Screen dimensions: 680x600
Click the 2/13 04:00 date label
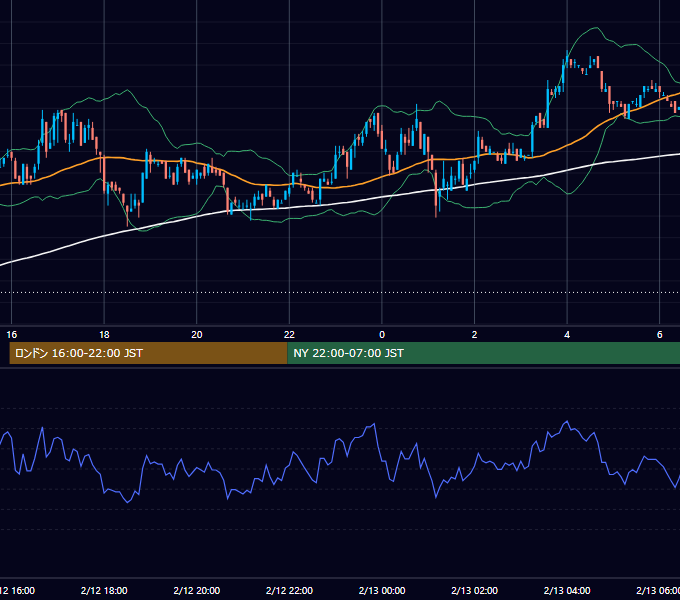pos(567,590)
